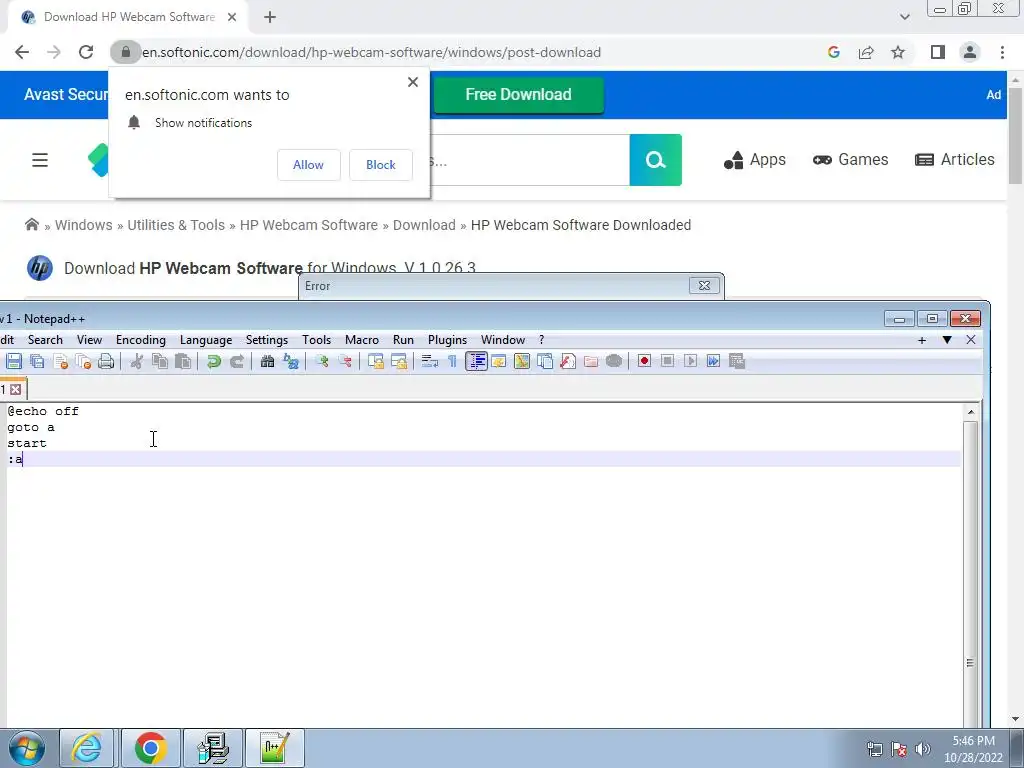
Task: Open Macro menu in Notepad++
Action: coord(362,340)
